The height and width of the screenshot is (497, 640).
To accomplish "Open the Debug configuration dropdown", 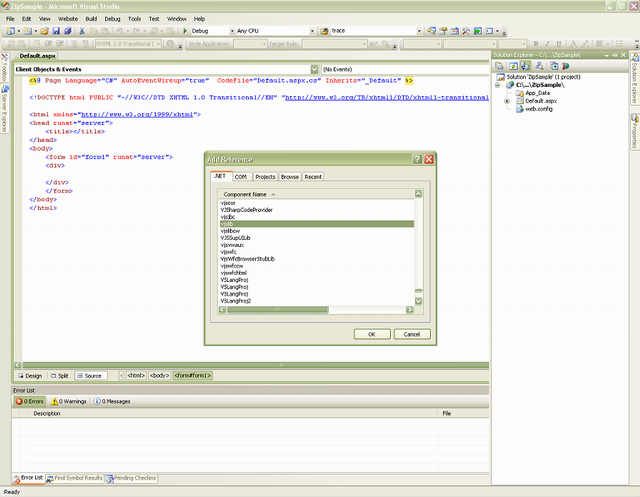I will tap(232, 31).
